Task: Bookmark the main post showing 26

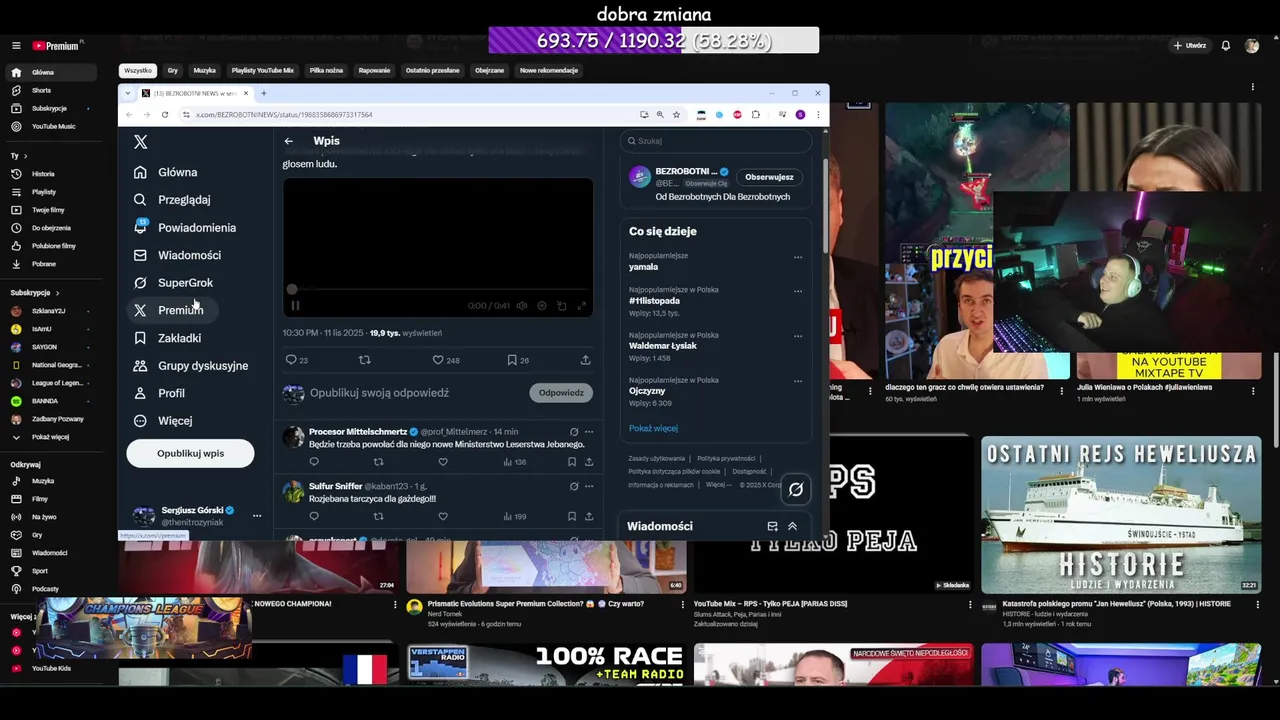Action: click(x=518, y=360)
